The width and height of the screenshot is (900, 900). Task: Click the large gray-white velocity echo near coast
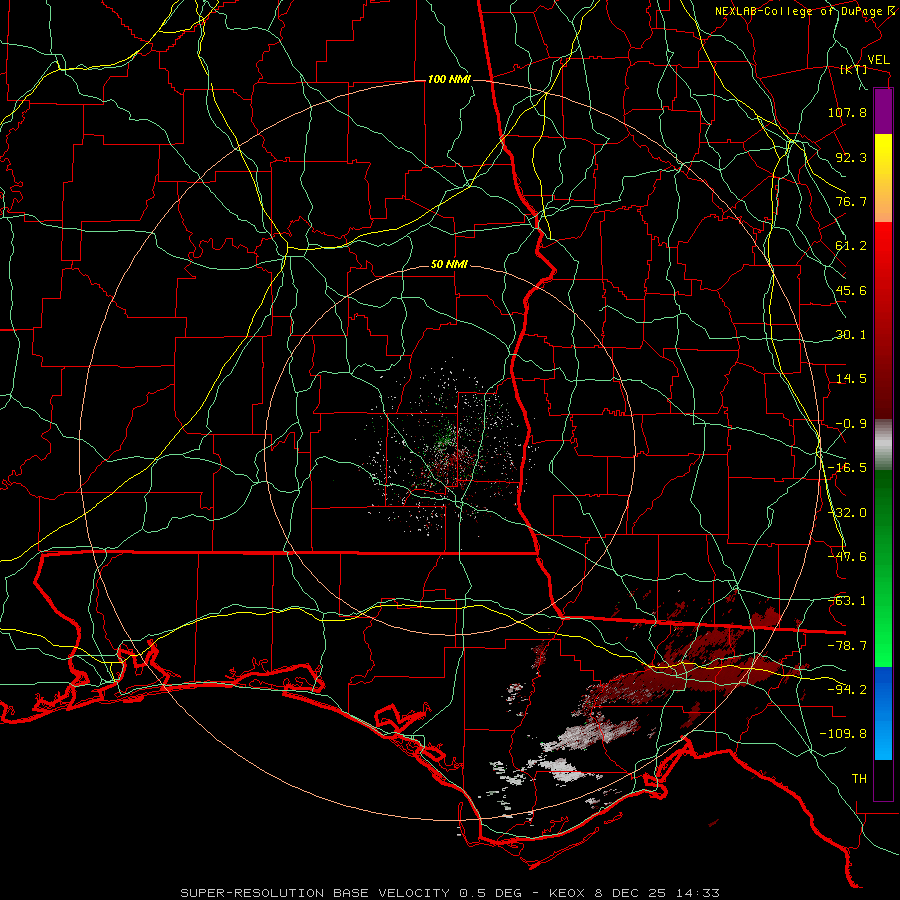[591, 735]
